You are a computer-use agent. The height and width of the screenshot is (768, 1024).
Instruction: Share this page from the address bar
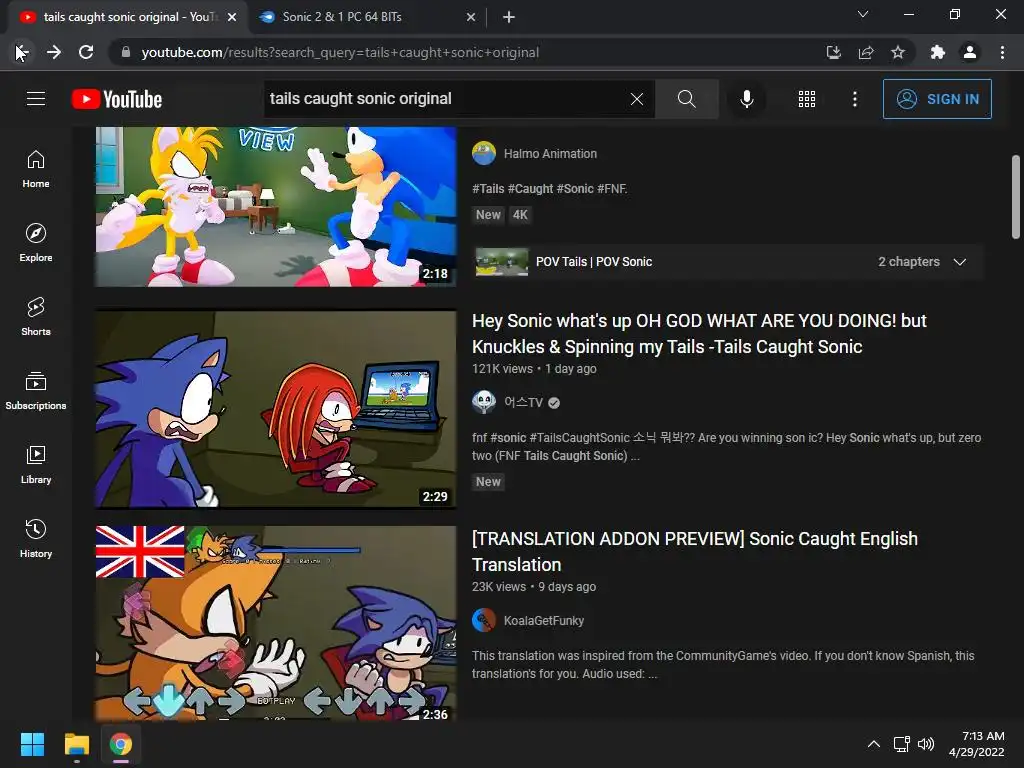click(x=866, y=52)
